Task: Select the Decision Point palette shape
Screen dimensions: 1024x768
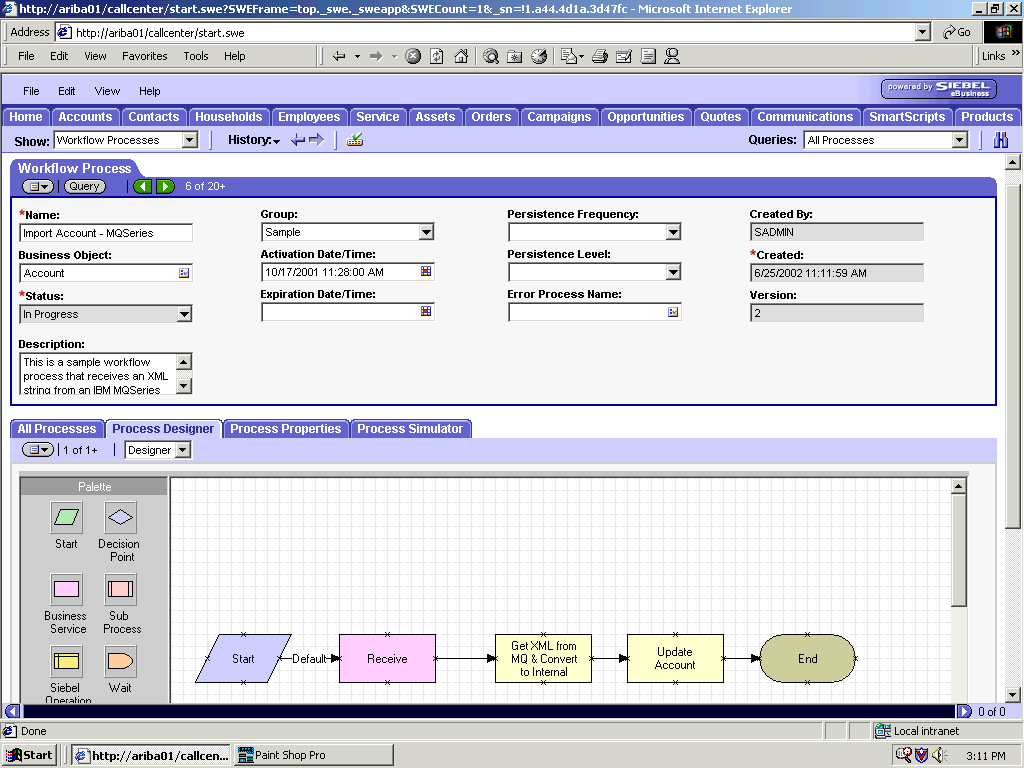Action: pyautogui.click(x=119, y=518)
